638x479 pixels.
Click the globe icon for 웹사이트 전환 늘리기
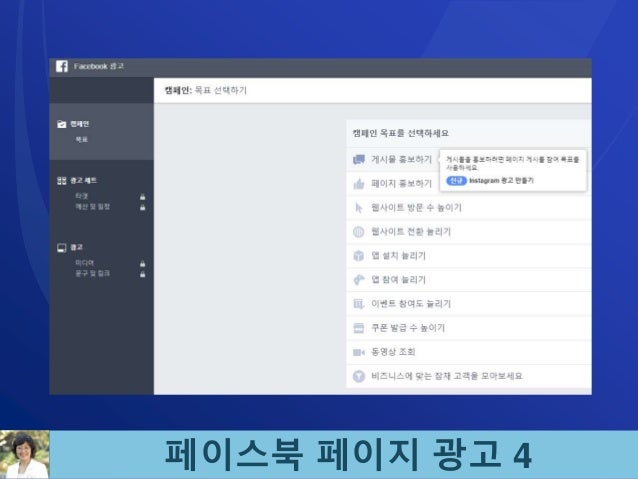(358, 232)
